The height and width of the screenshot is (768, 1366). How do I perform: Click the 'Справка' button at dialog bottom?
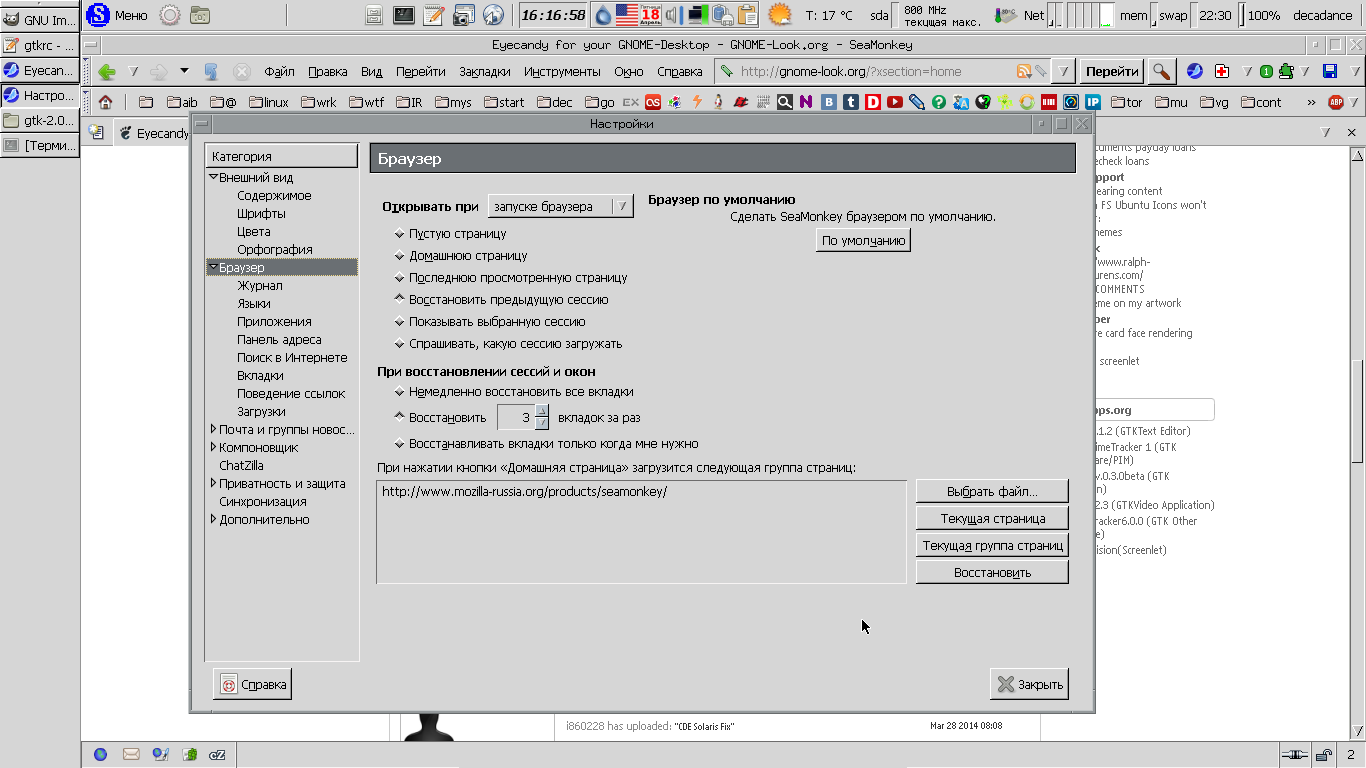pos(252,685)
